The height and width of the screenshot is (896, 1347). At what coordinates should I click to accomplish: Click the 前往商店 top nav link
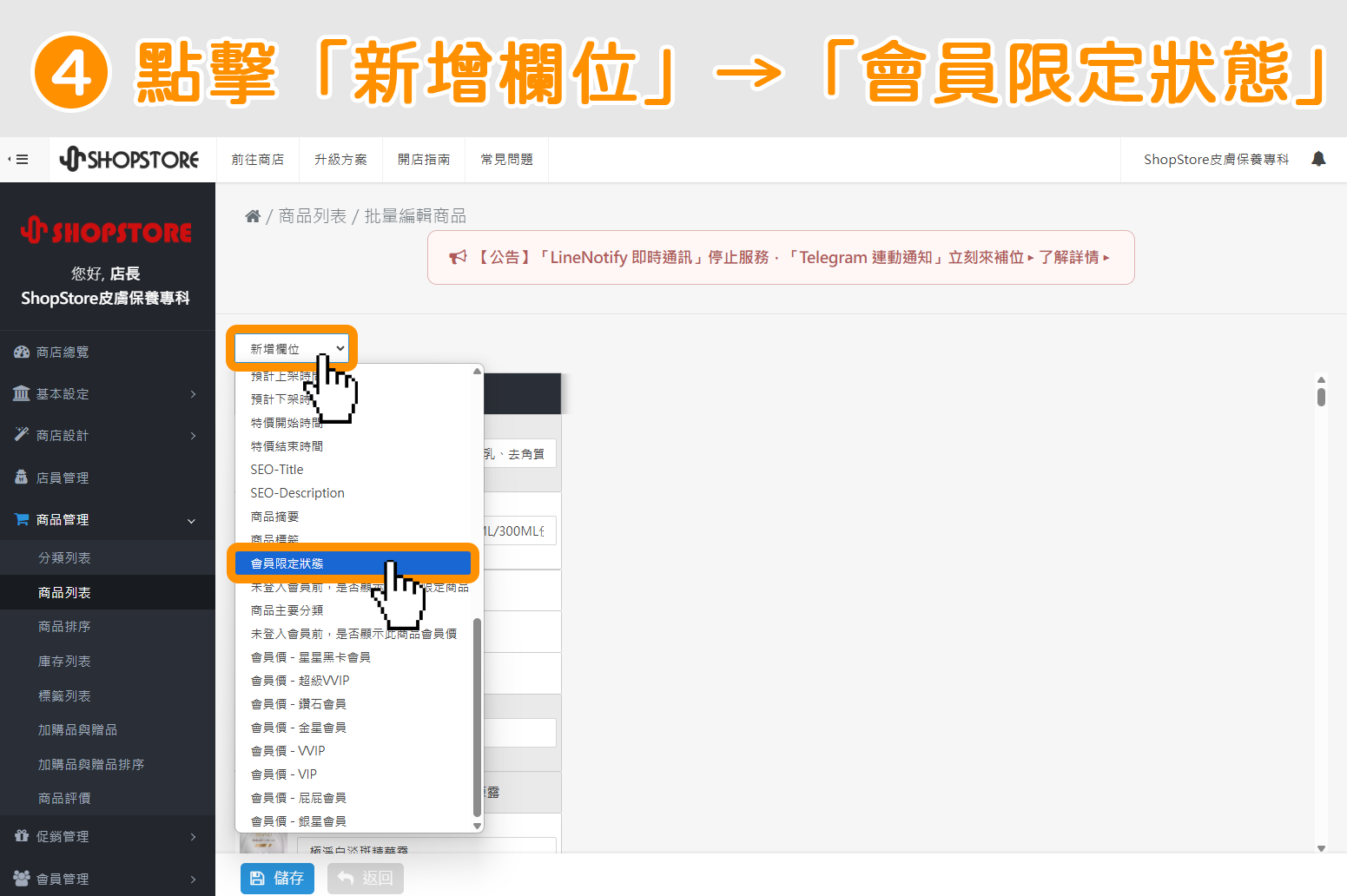258,160
